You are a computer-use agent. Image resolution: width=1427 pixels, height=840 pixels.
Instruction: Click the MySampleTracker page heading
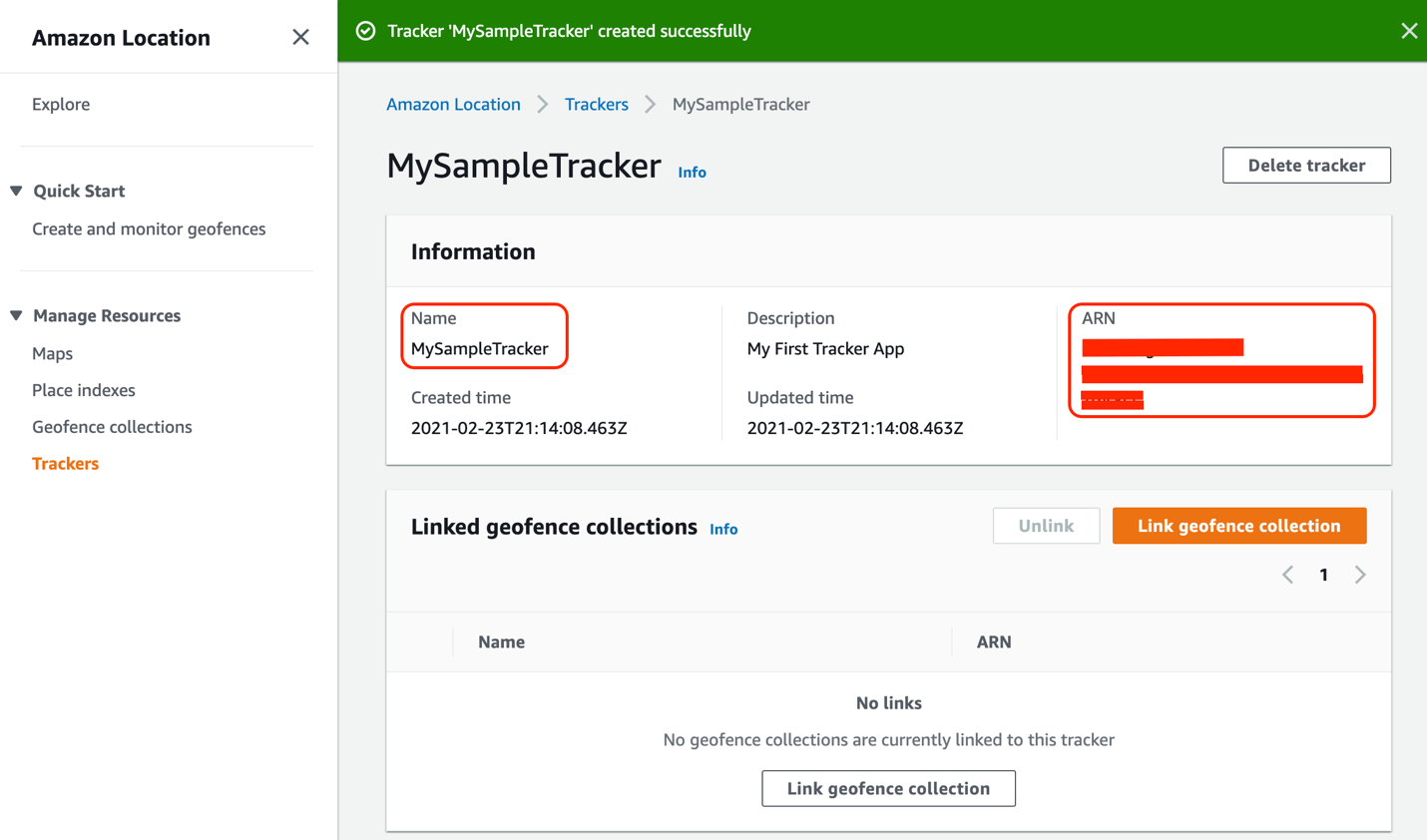point(524,166)
